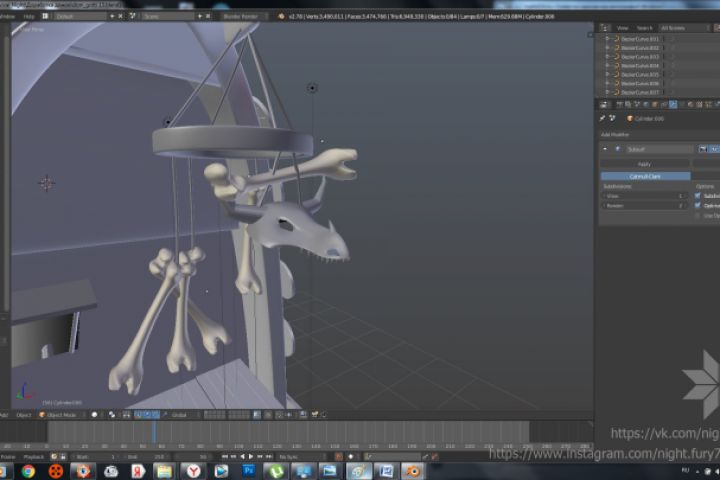Click the delete keyframe key icon
The image size is (720, 480).
(x=435, y=457)
